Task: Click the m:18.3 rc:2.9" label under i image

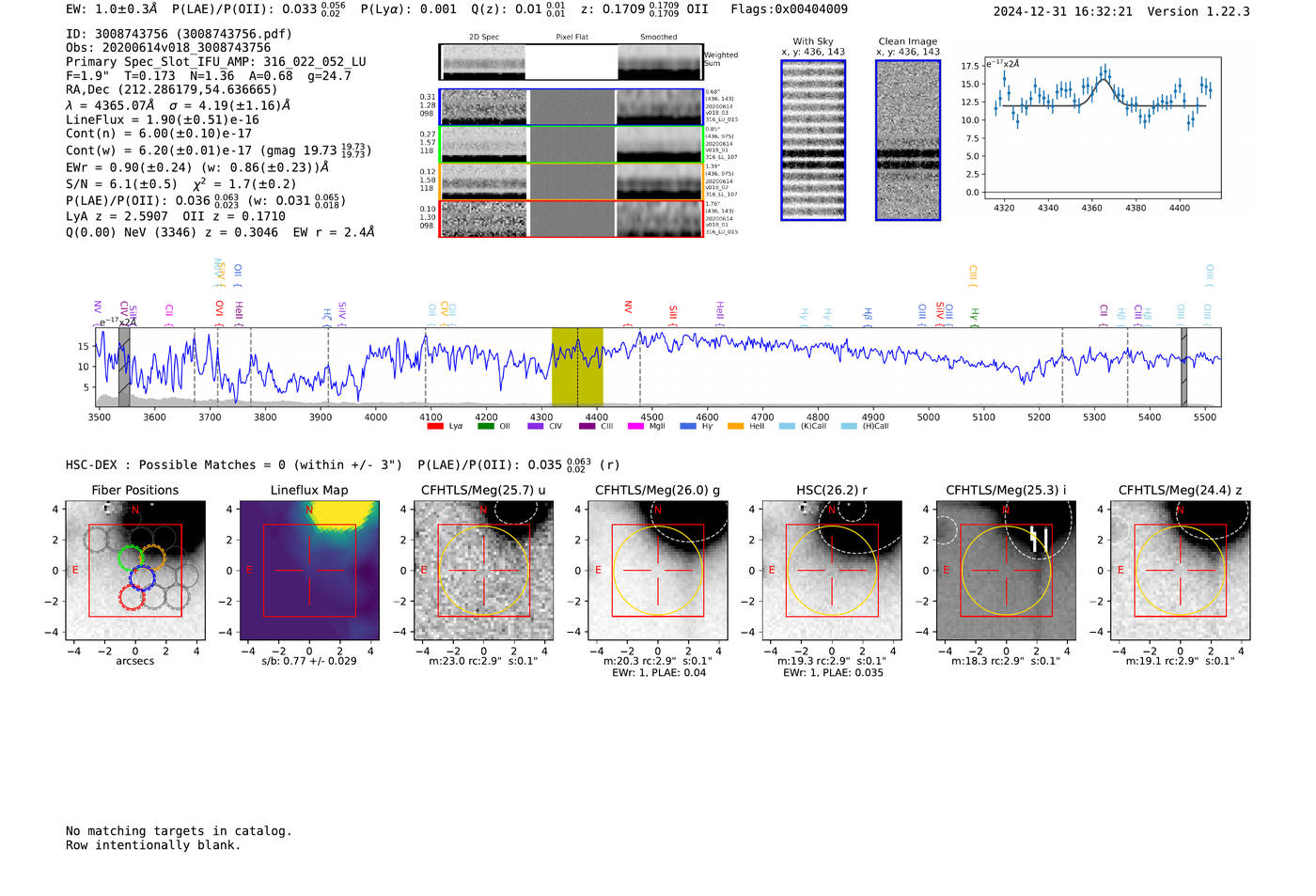Action: coord(1006,661)
